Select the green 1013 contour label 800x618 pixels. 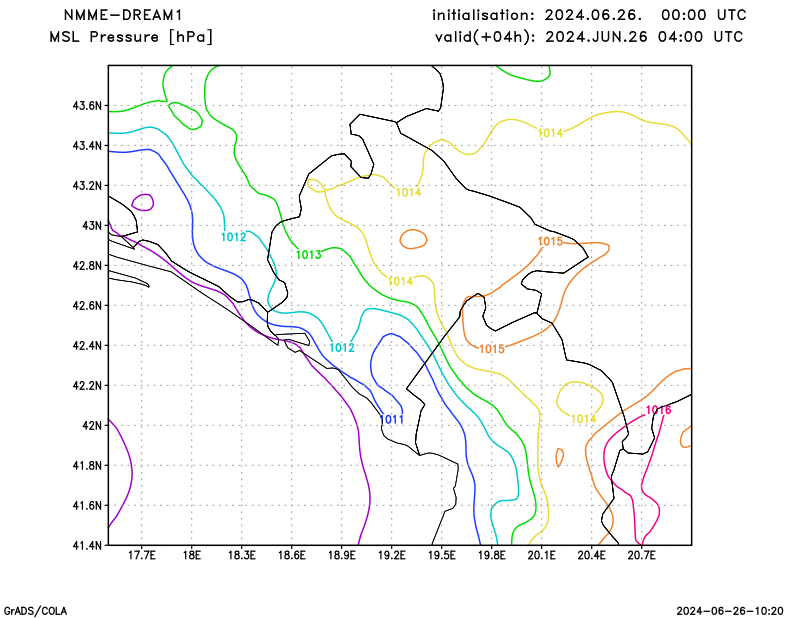309,255
